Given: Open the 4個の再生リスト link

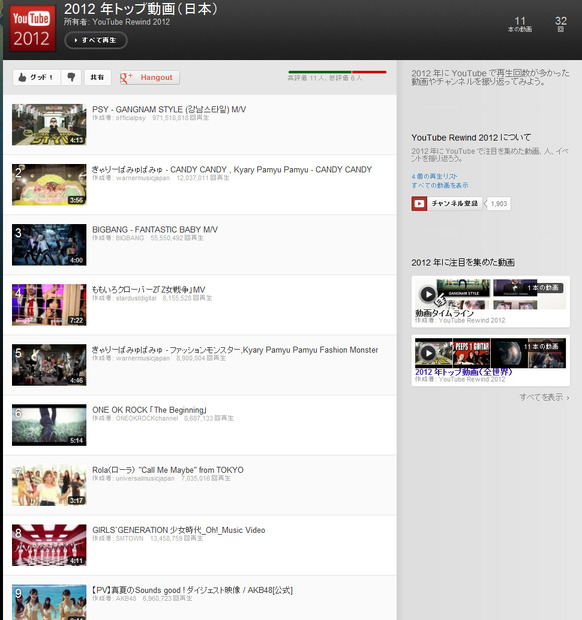Looking at the screenshot, I should coord(434,176).
